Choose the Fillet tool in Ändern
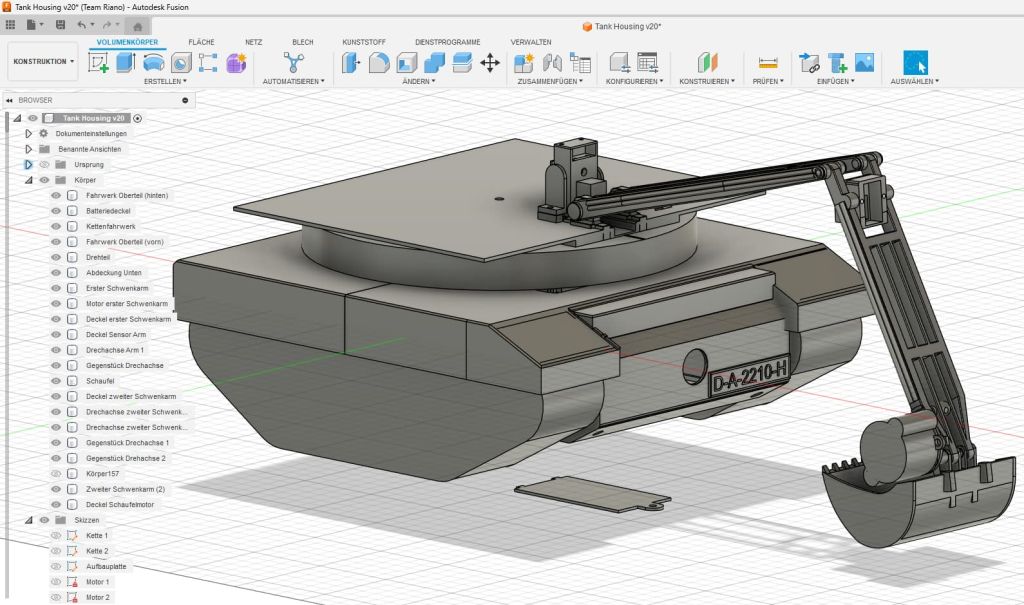Screen dimensions: 1024x605 coord(379,63)
